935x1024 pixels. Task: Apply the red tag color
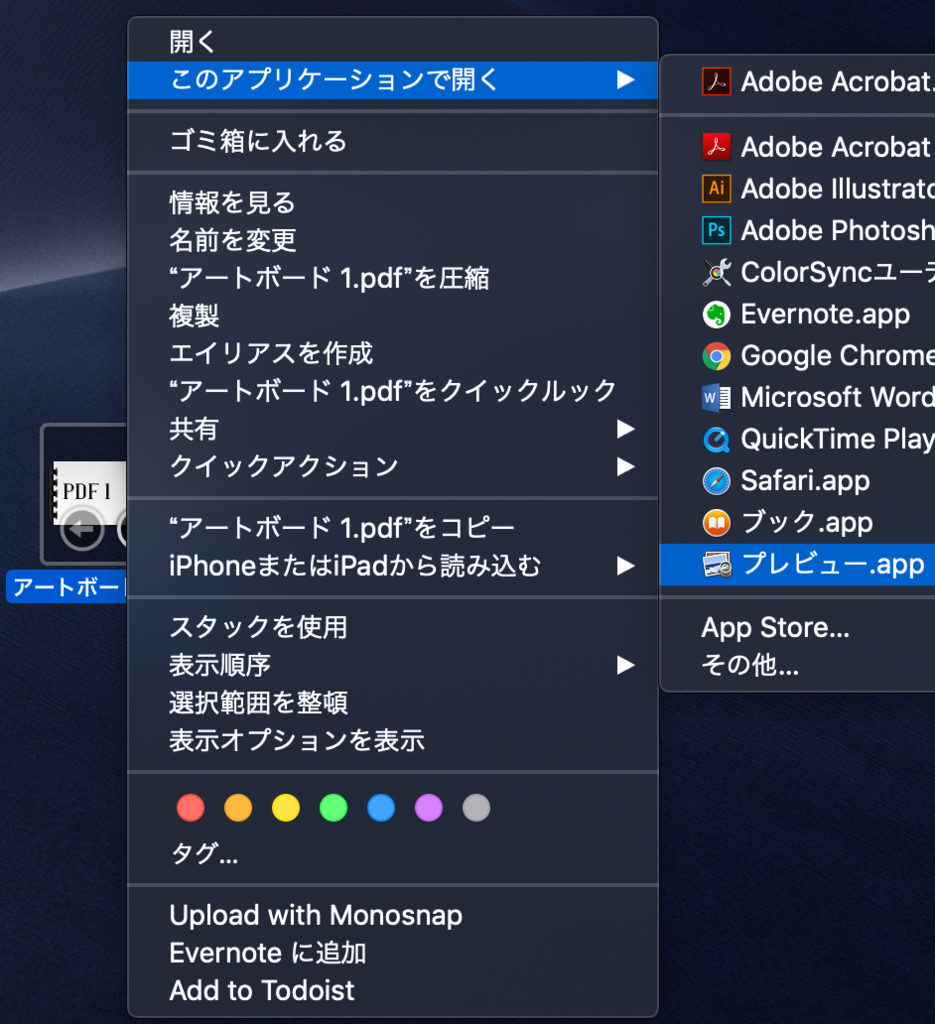pos(191,808)
